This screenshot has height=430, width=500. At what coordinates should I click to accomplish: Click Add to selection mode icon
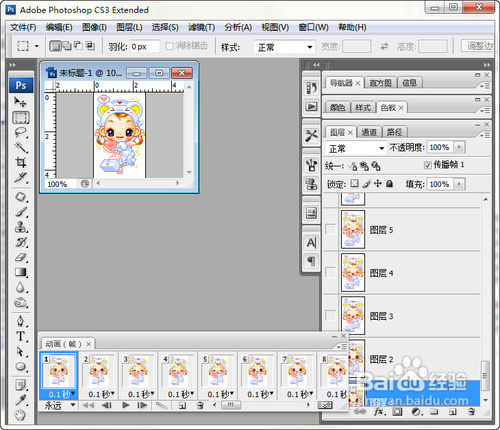tap(67, 46)
